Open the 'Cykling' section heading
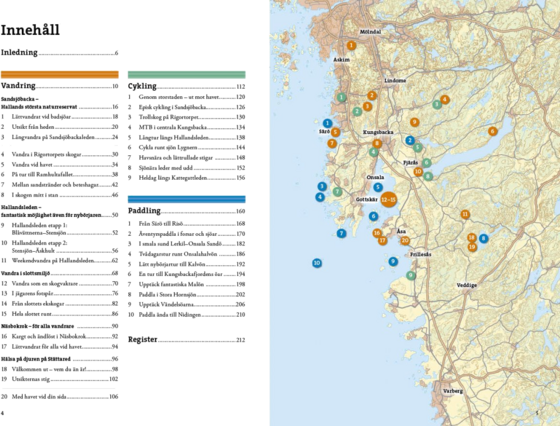Viewport: 560px width, 426px height. 142,86
